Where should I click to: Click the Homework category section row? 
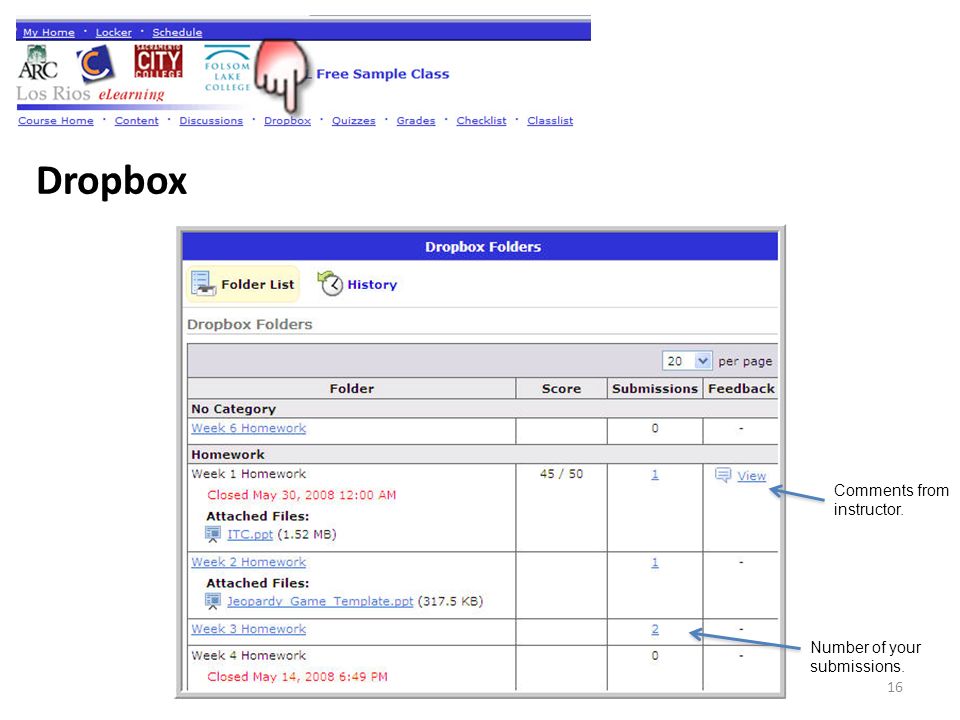click(x=483, y=454)
